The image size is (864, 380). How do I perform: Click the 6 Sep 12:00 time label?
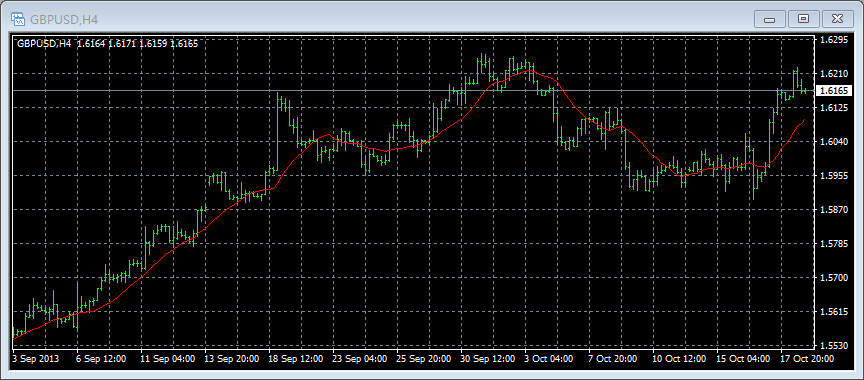pos(101,359)
